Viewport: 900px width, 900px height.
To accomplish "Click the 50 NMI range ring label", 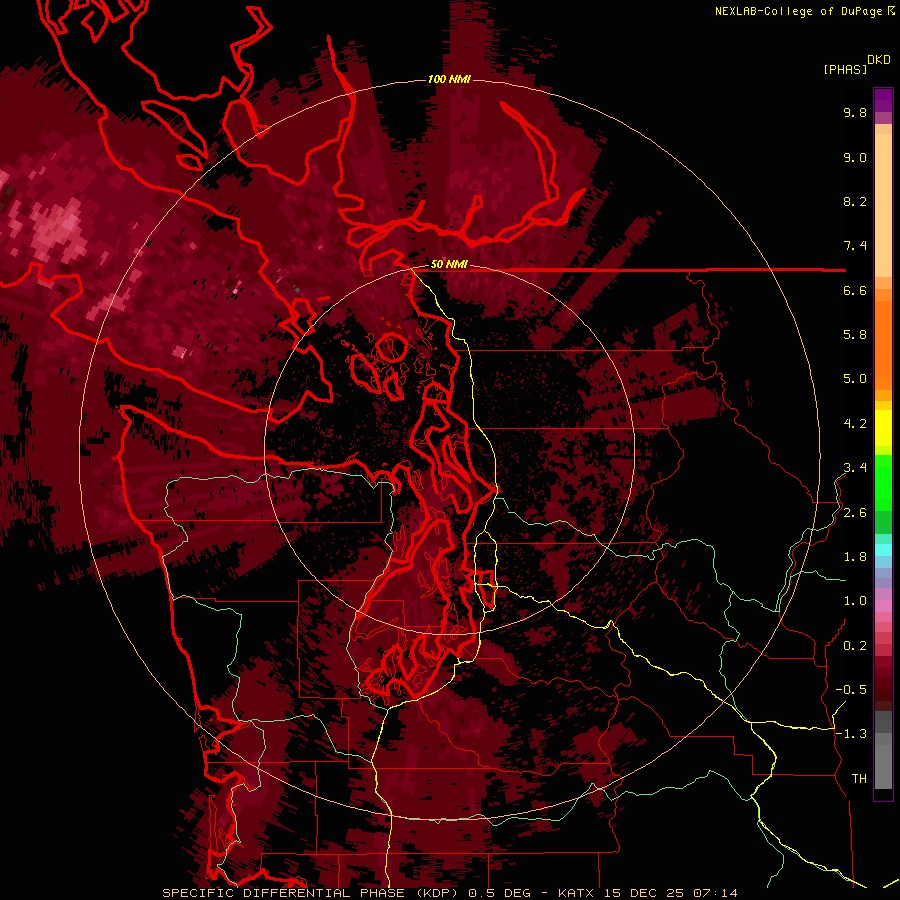I will (x=449, y=265).
